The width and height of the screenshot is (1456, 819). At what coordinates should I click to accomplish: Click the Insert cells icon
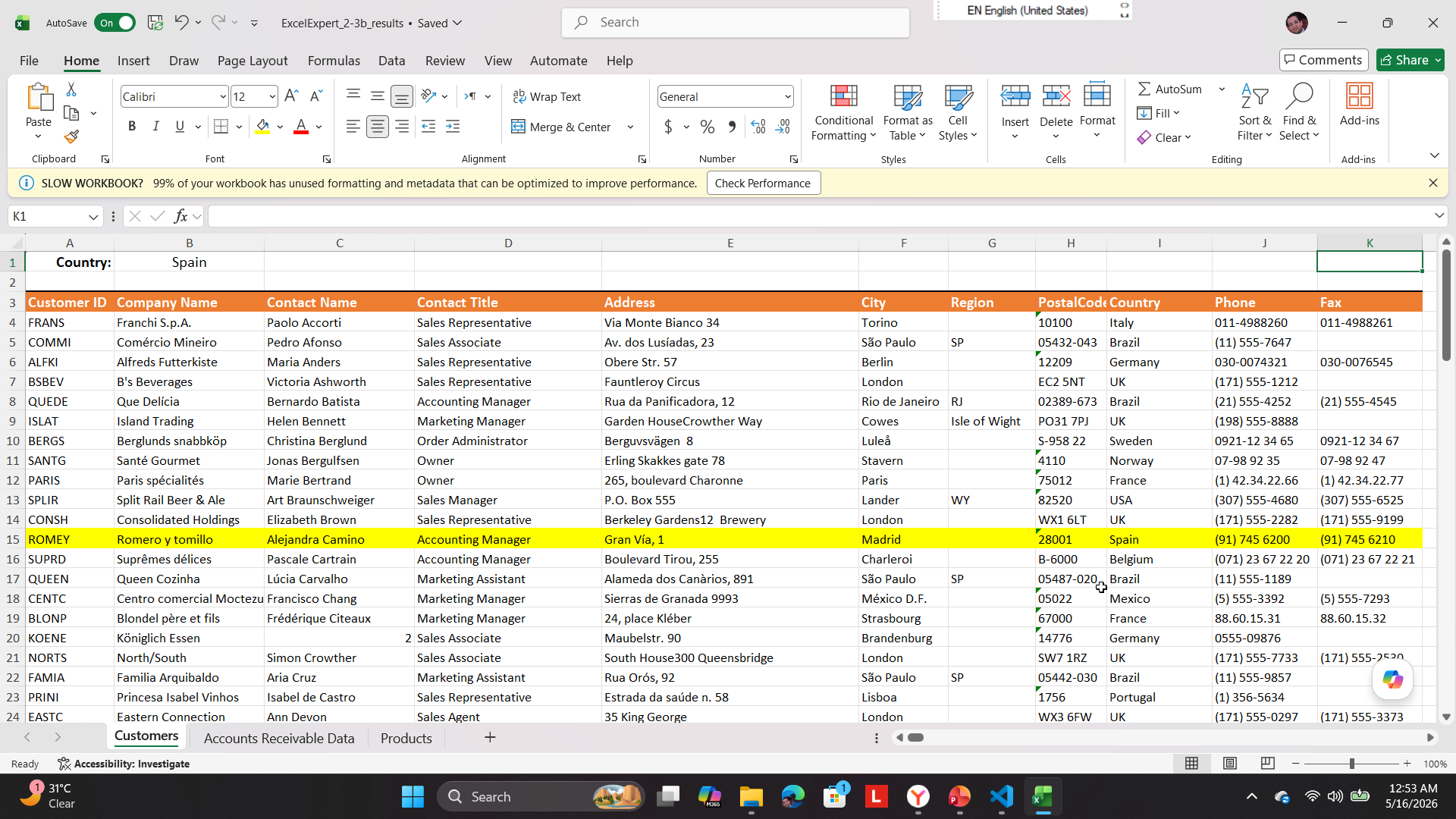(x=1015, y=97)
